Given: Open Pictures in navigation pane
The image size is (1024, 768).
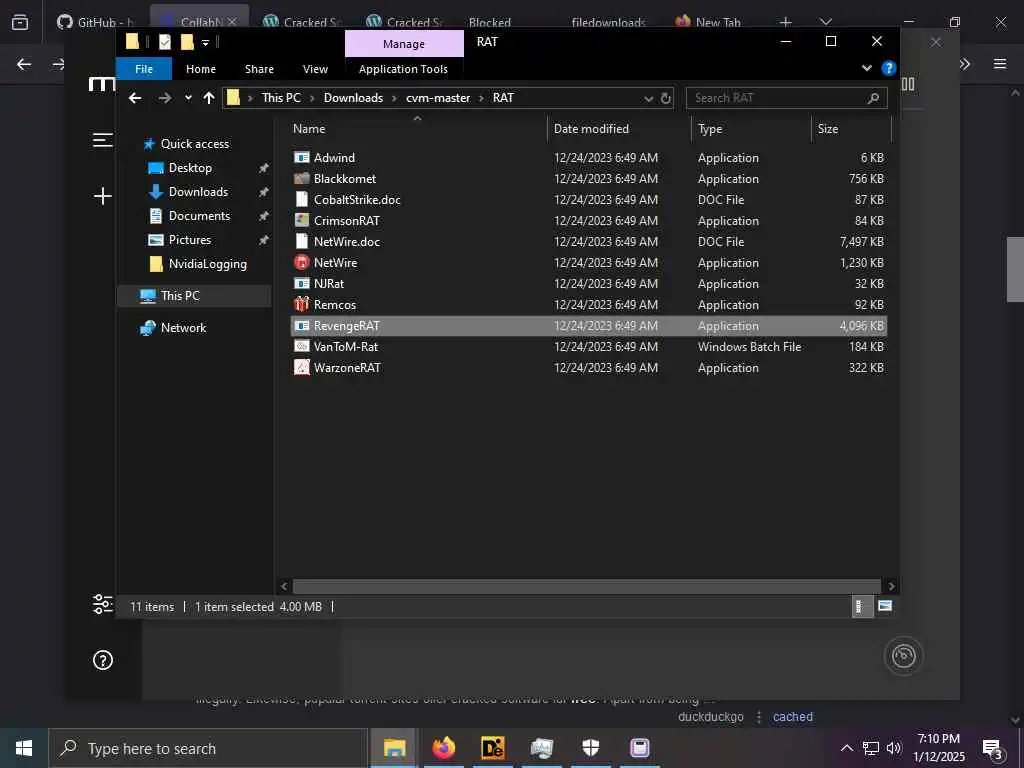Looking at the screenshot, I should click(189, 240).
